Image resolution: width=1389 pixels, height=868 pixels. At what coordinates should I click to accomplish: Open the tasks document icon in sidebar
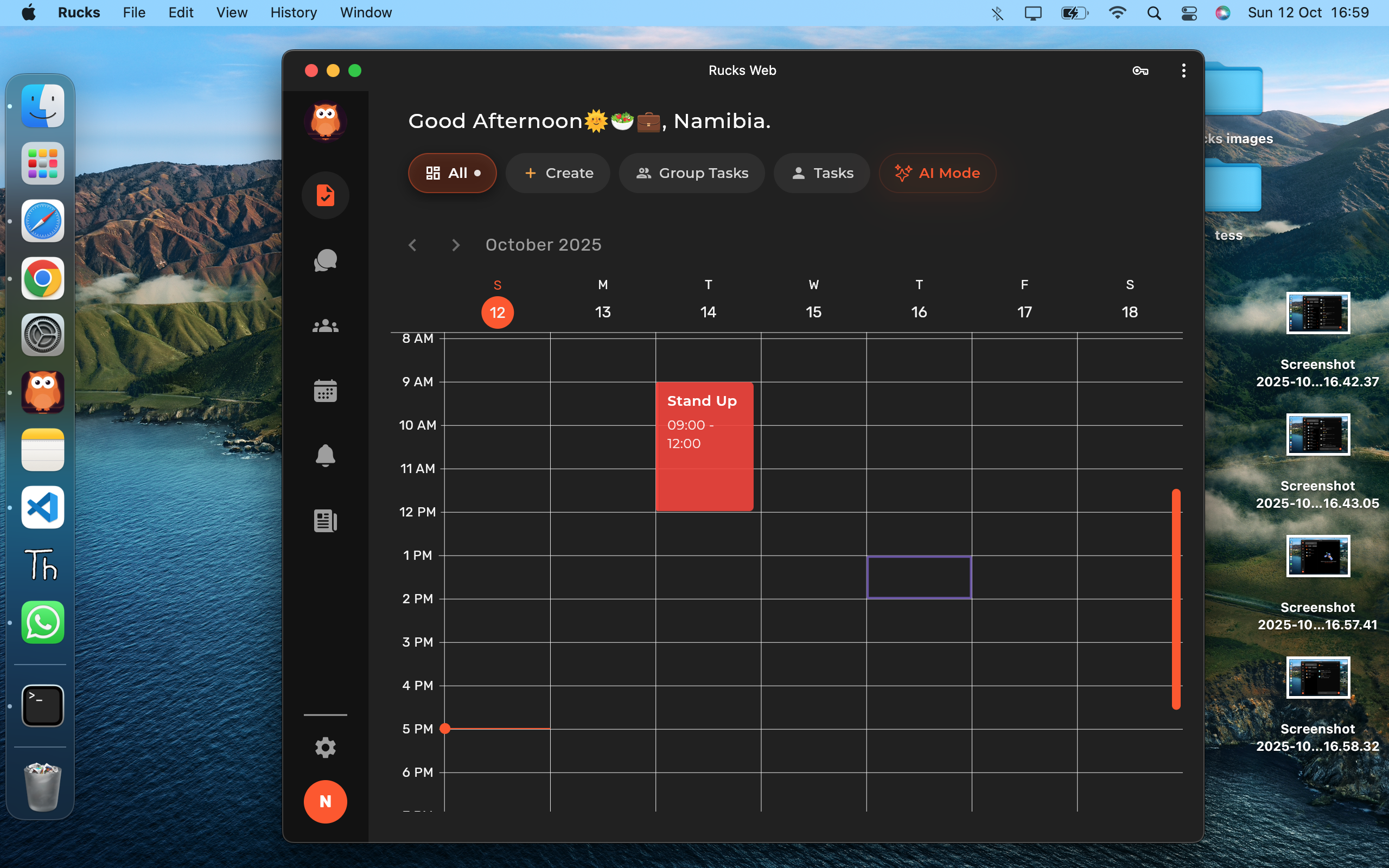[x=326, y=195]
